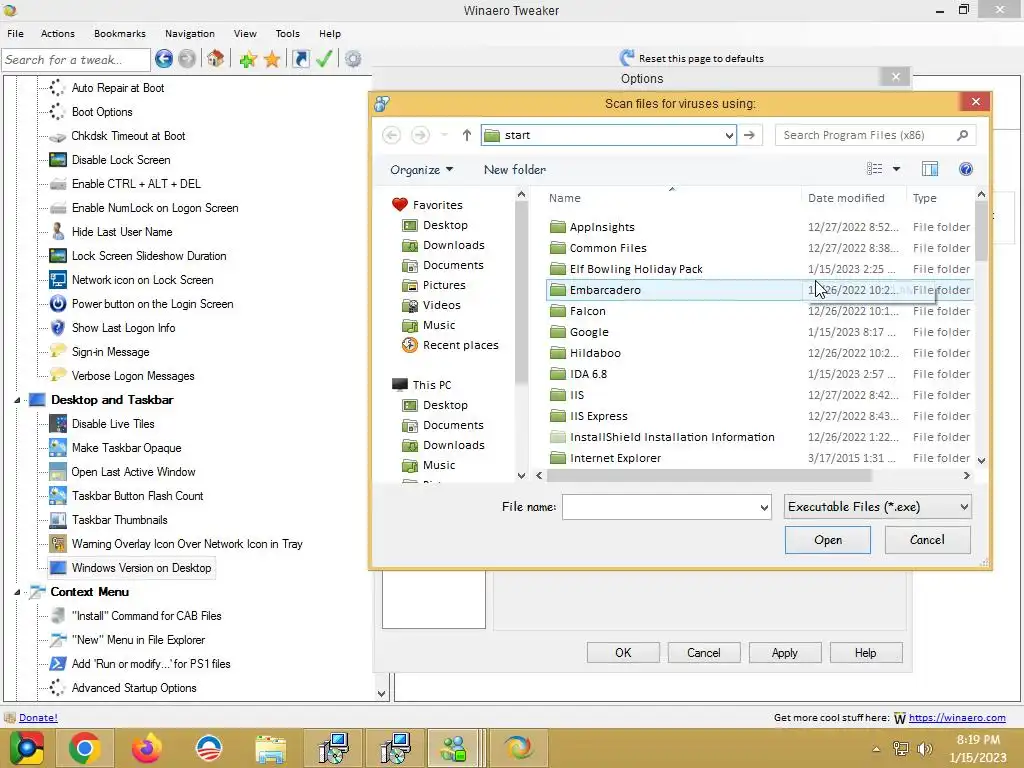Select Recent places in file dialog sidebar
This screenshot has height=768, width=1024.
click(460, 345)
